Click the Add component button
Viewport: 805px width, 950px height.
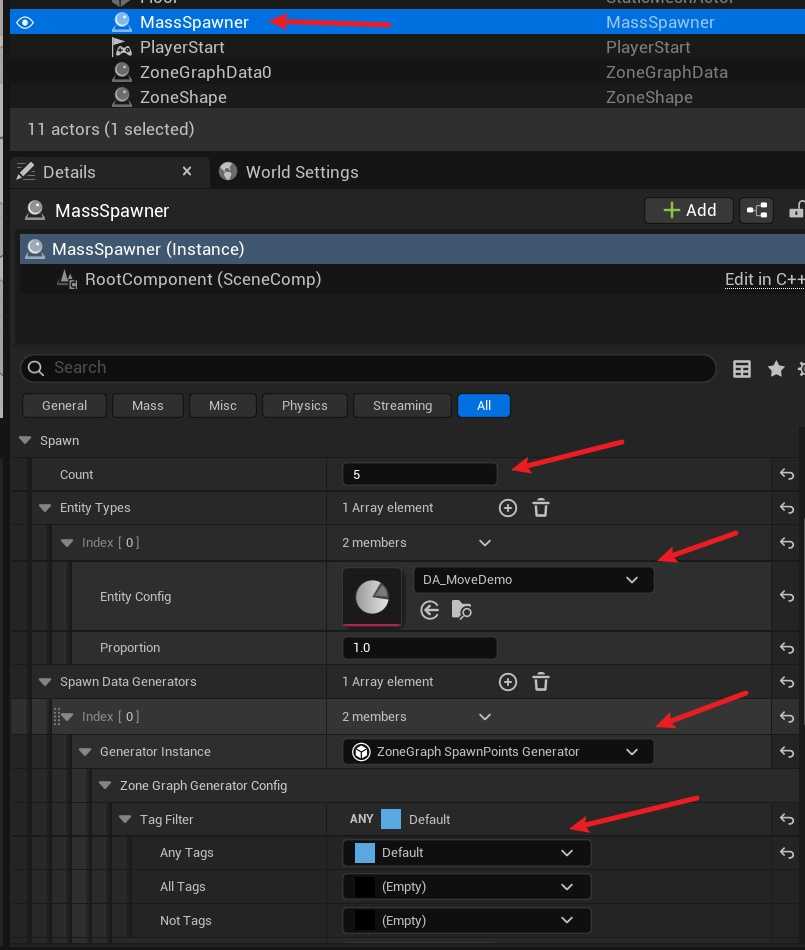(689, 210)
